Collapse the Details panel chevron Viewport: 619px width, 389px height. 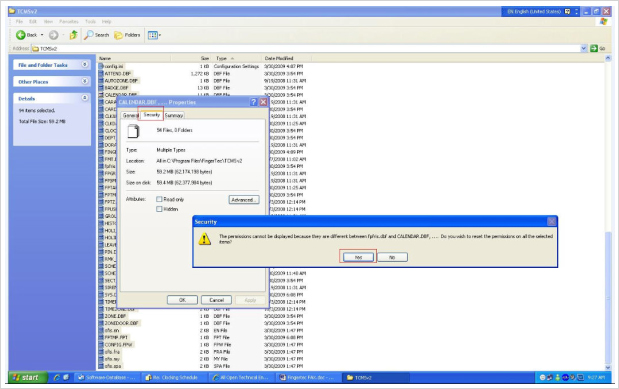(84, 98)
